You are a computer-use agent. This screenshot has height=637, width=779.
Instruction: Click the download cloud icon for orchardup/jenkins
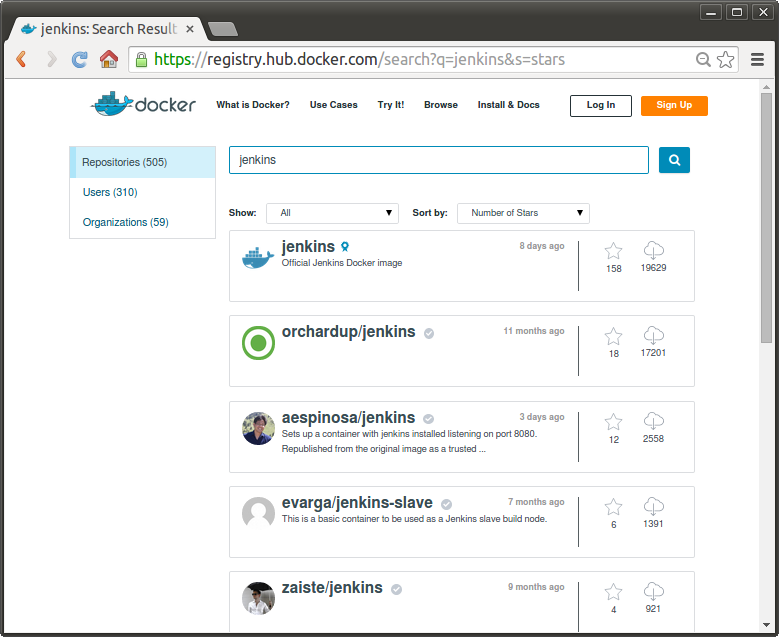653,335
